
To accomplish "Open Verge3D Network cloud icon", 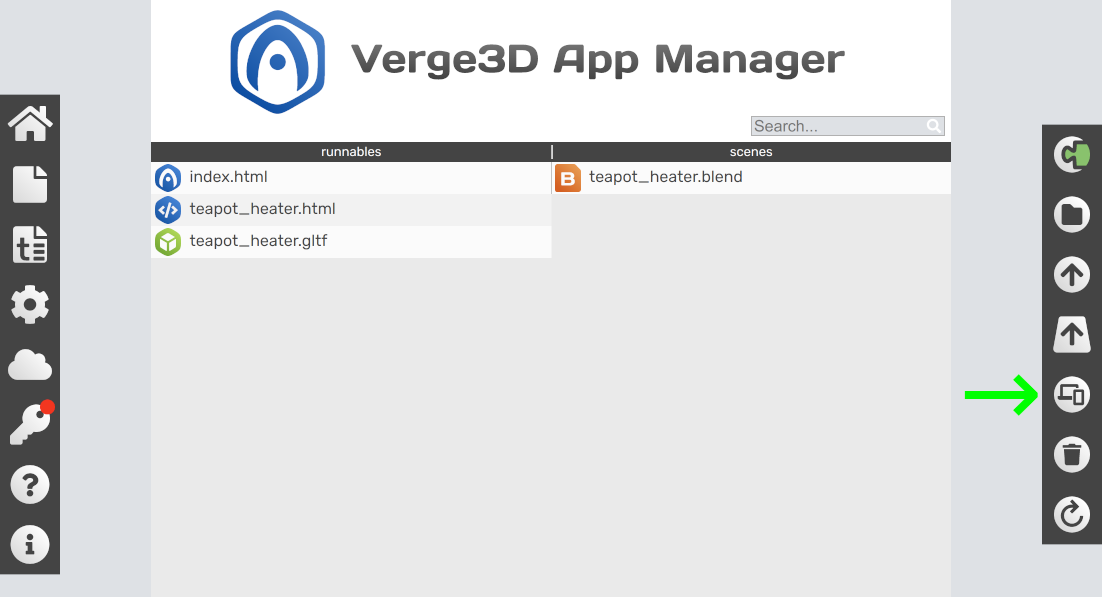I will [30, 365].
